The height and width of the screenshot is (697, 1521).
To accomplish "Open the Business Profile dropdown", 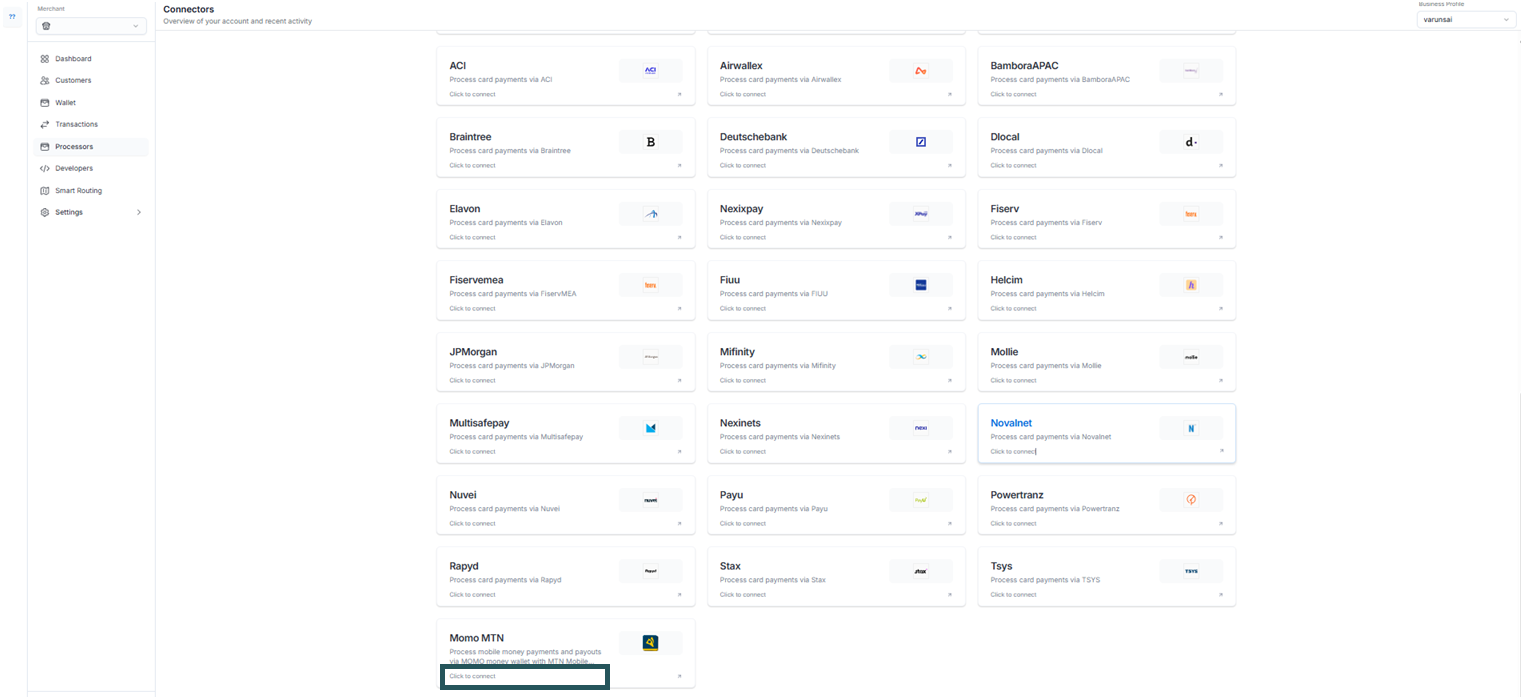I will tap(1466, 19).
